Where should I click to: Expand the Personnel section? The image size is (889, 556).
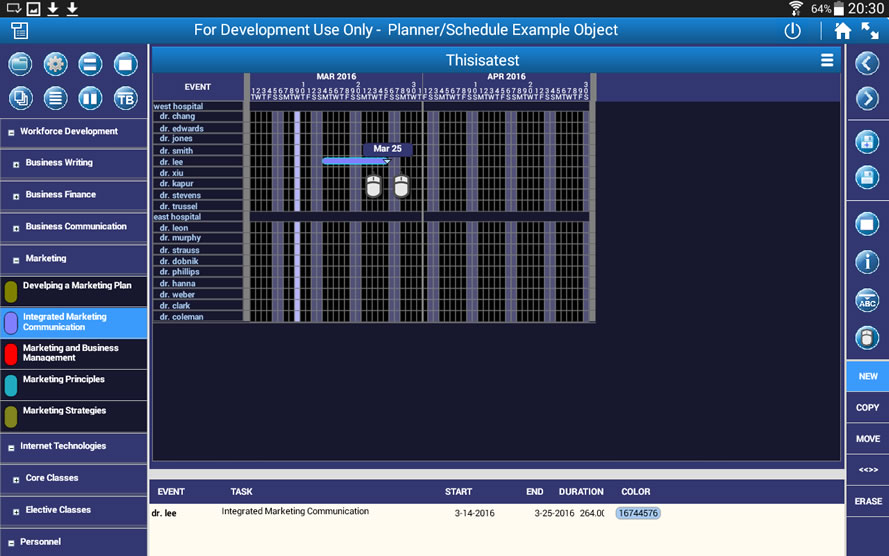pos(11,542)
